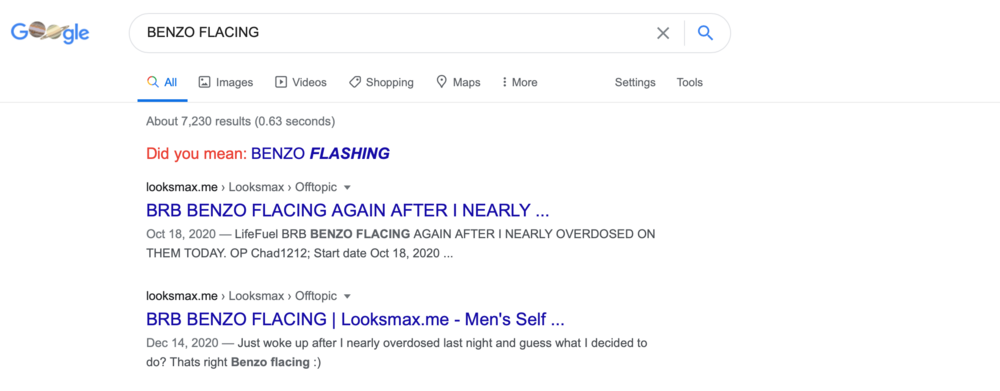This screenshot has width=1000, height=391.
Task: Click the BENZO FLASHING suggestion link
Action: click(x=320, y=154)
